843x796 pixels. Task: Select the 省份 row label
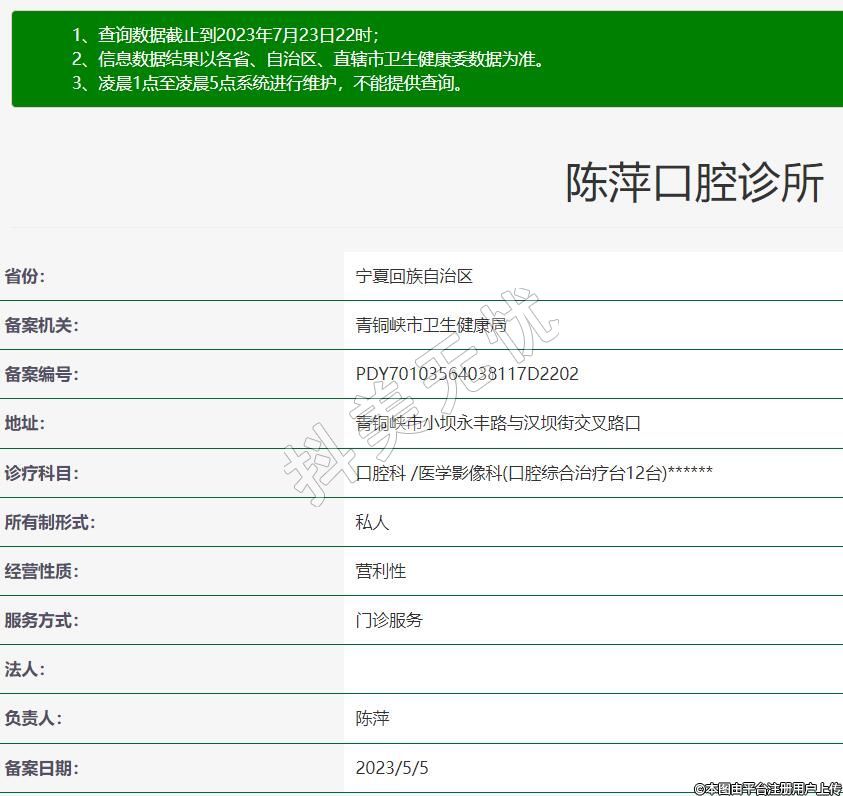[x=25, y=276]
